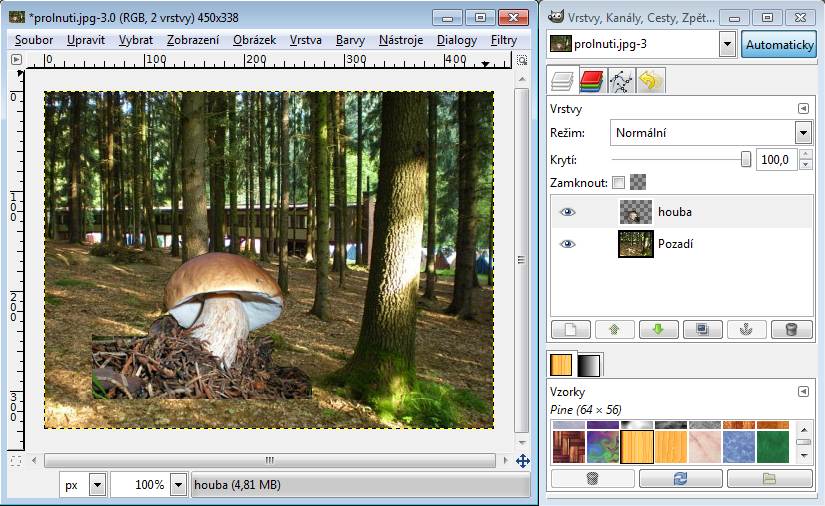The image size is (825, 506).
Task: Toggle visibility of the Pozadí layer
Action: tap(568, 244)
